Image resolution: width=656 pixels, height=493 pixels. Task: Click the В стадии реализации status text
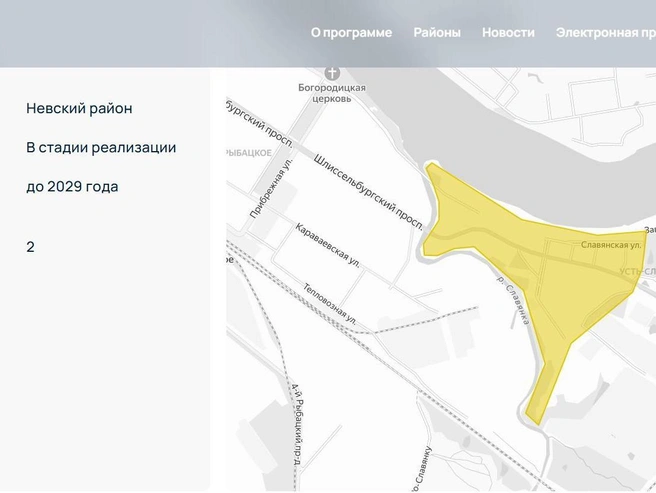pos(101,148)
